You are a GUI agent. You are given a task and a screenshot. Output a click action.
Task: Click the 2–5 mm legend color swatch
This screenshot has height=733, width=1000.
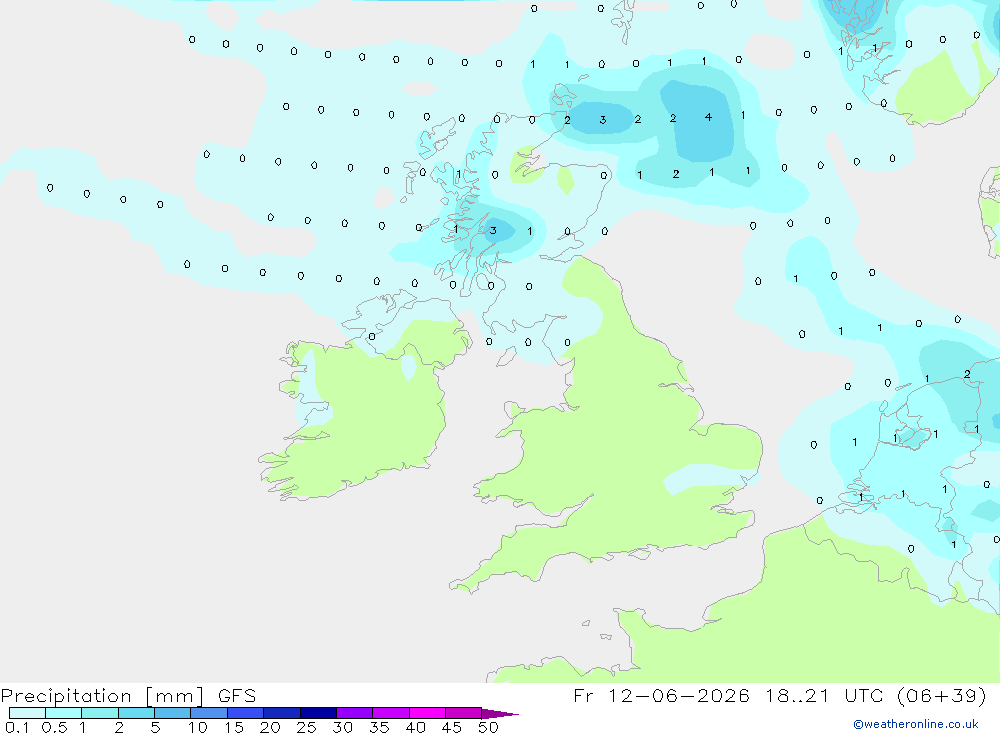pyautogui.click(x=136, y=713)
